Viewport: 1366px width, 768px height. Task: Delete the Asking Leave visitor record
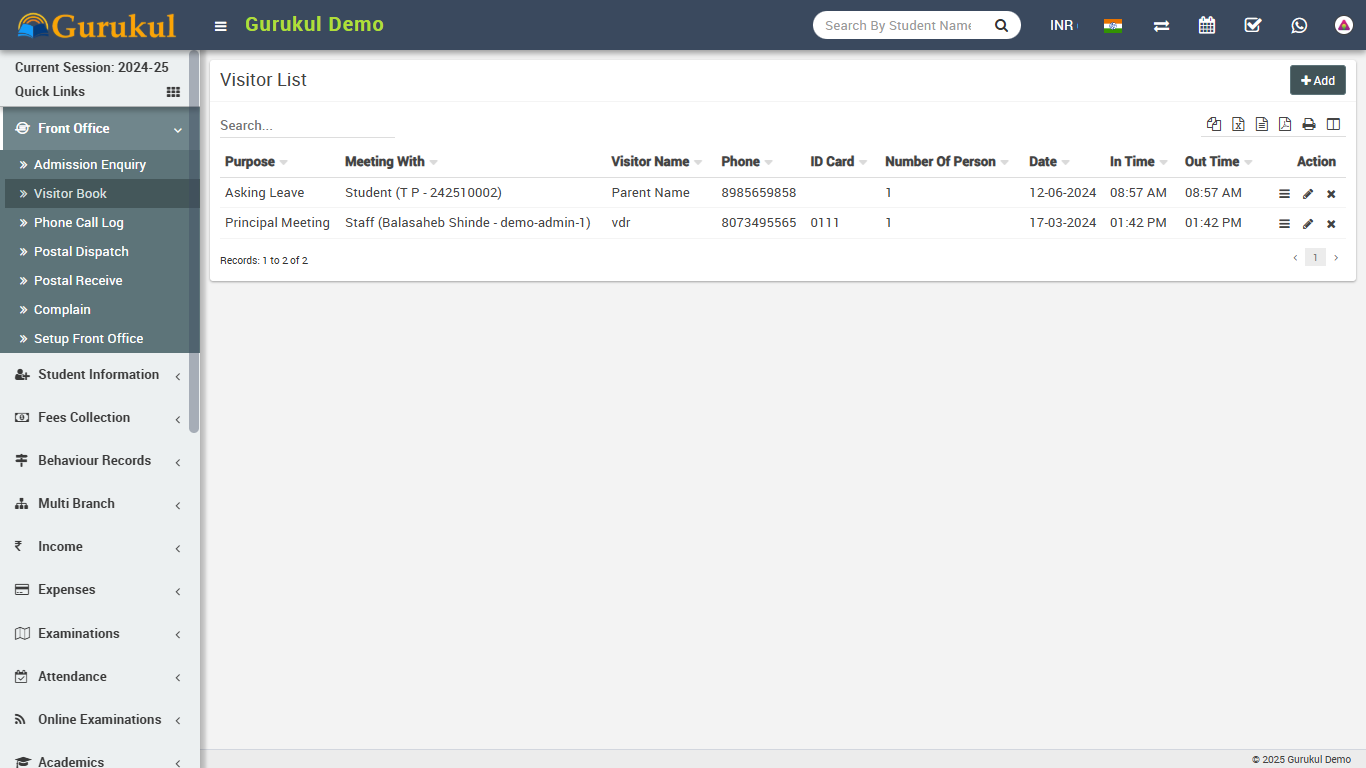pos(1331,194)
